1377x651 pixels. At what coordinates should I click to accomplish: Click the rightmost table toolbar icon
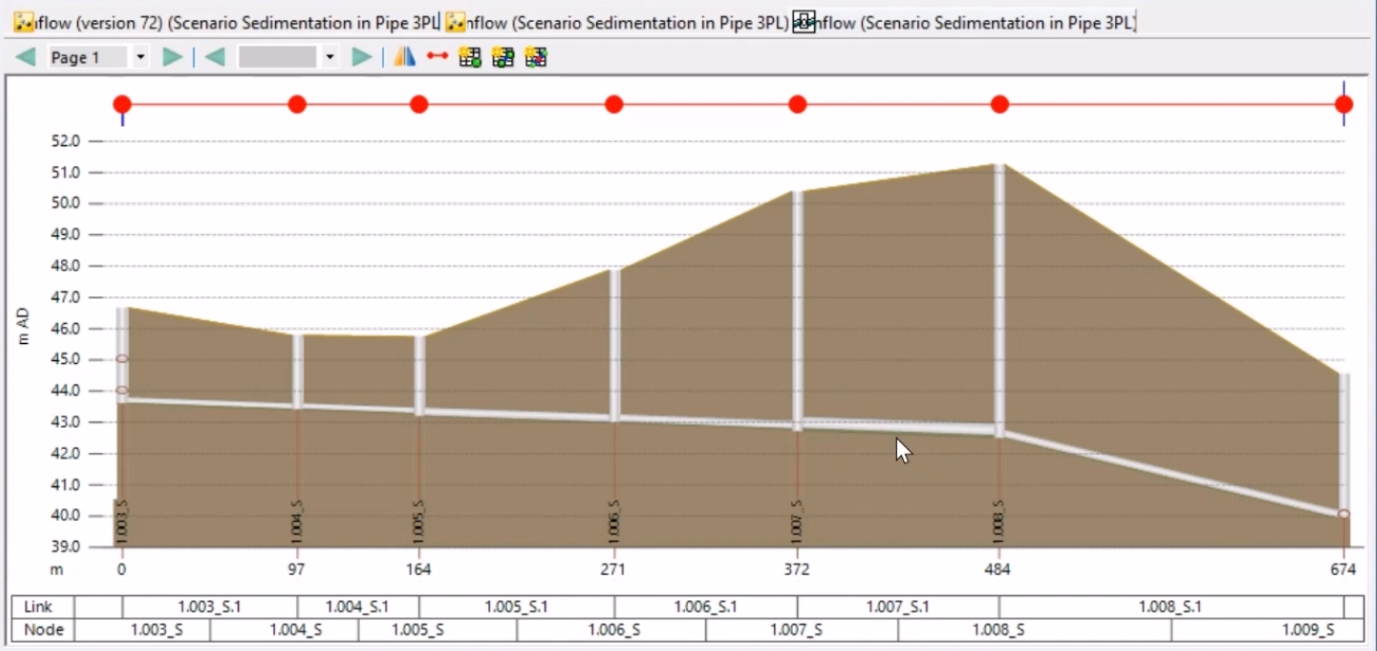(537, 57)
